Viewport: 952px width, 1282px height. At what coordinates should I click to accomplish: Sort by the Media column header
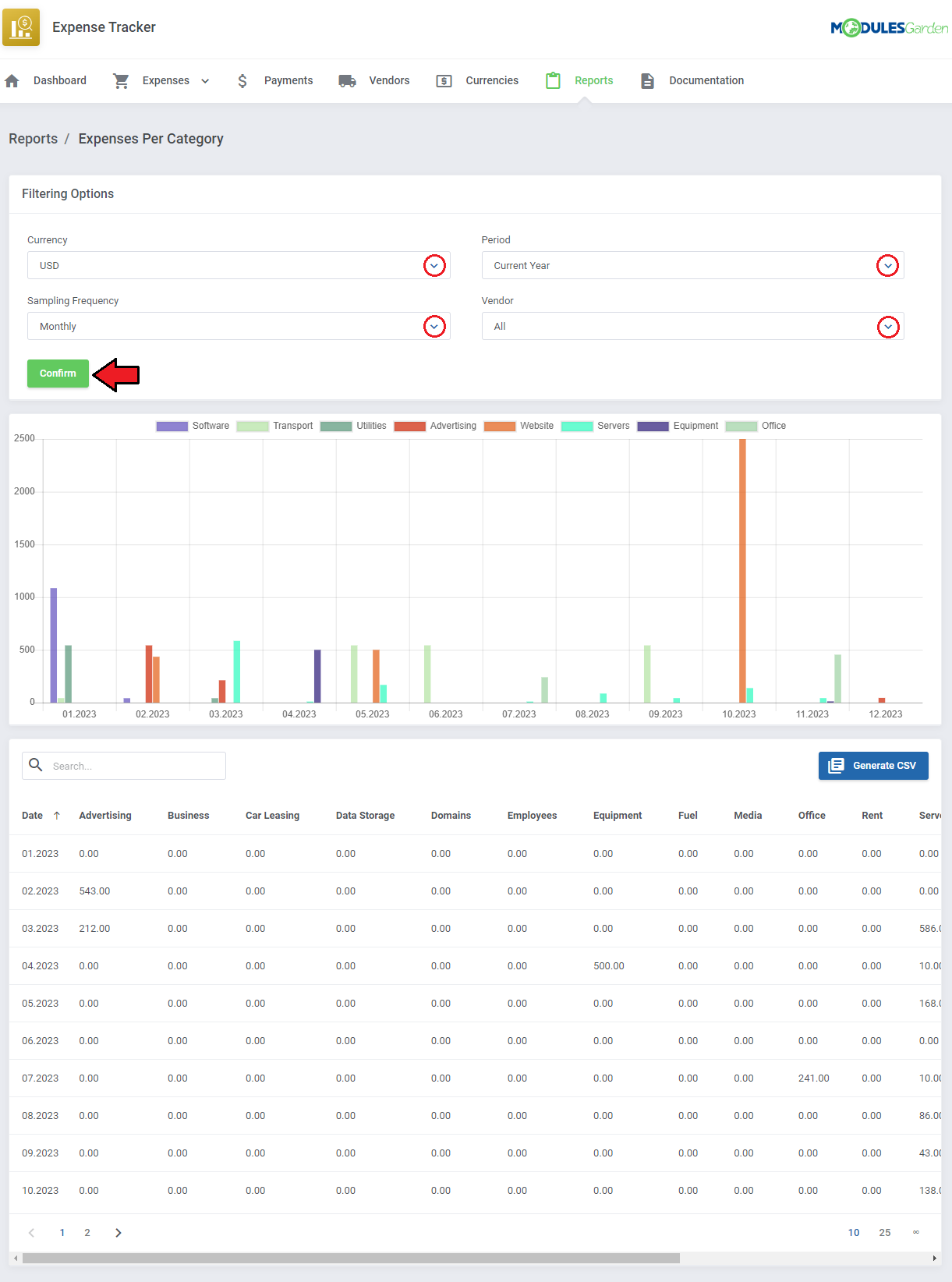pyautogui.click(x=748, y=816)
